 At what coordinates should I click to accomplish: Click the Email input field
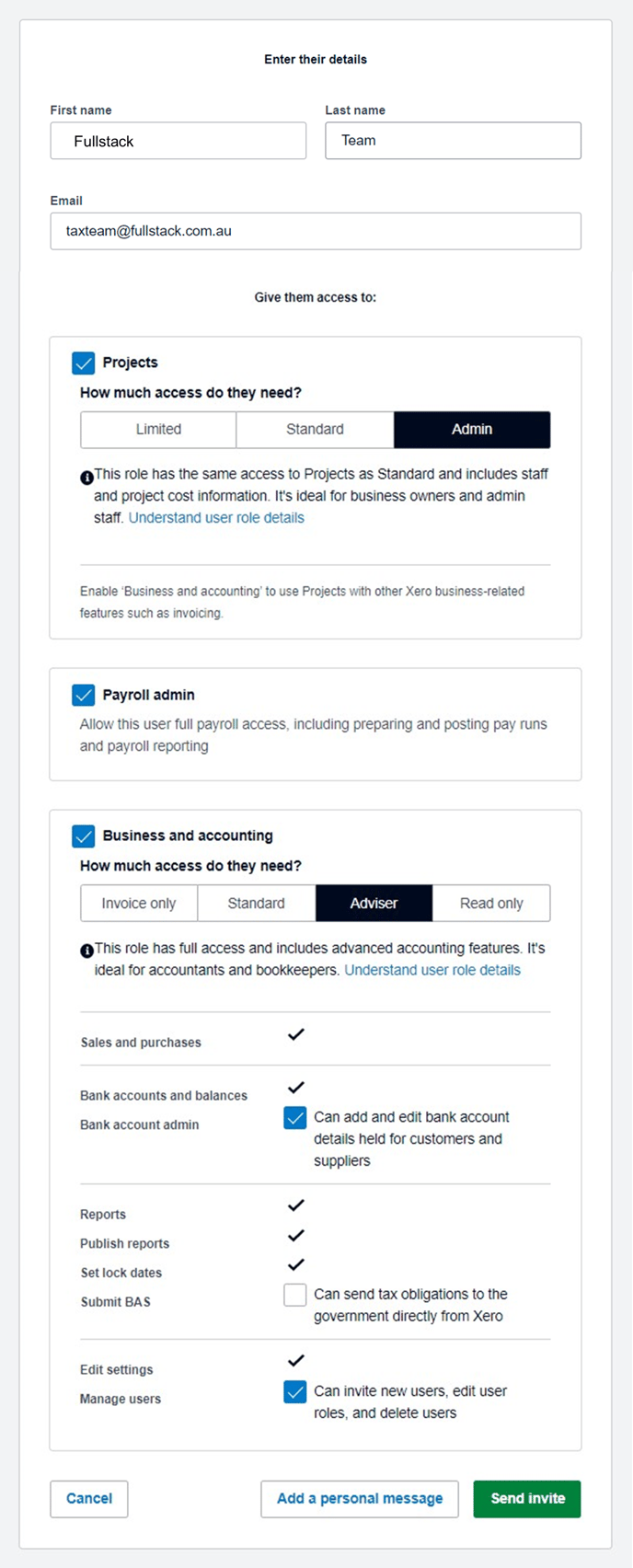[316, 231]
